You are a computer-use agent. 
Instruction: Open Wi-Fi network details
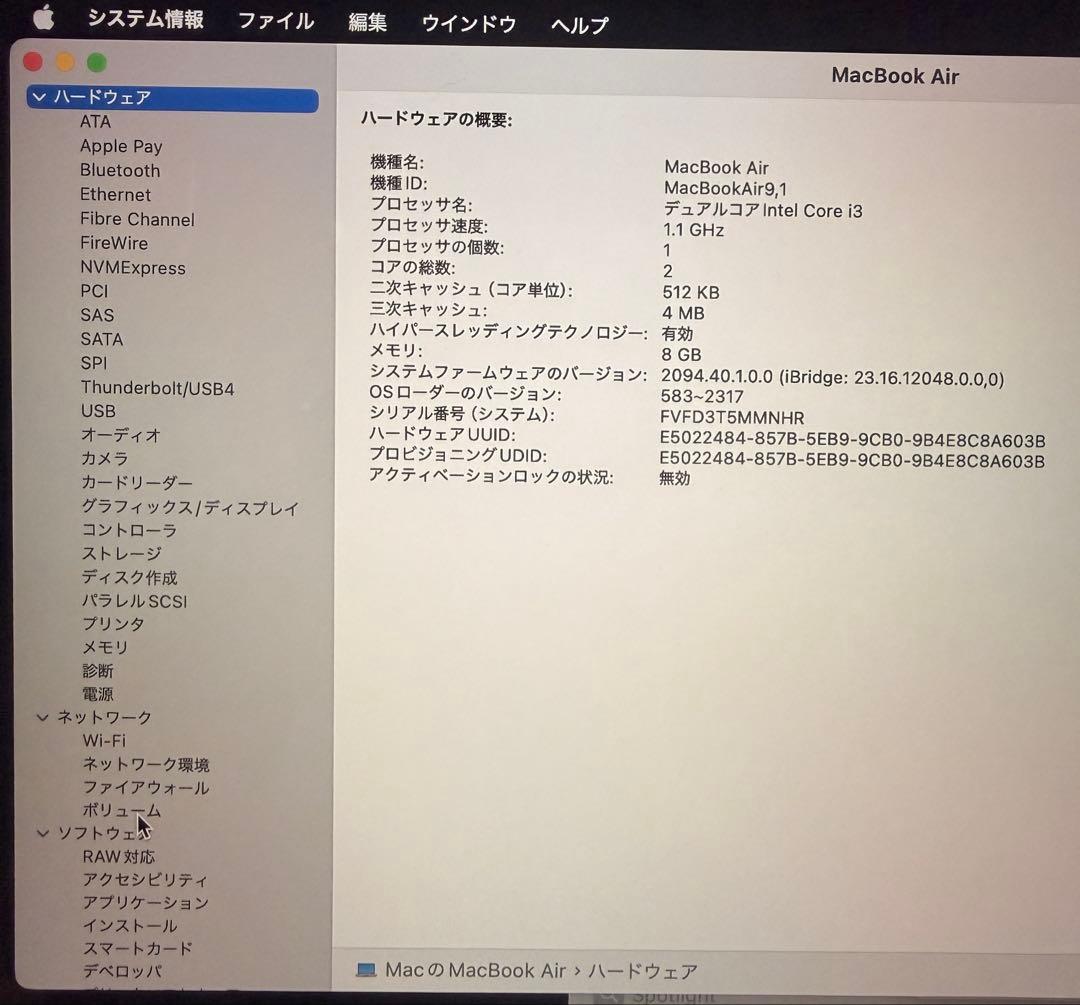[103, 741]
